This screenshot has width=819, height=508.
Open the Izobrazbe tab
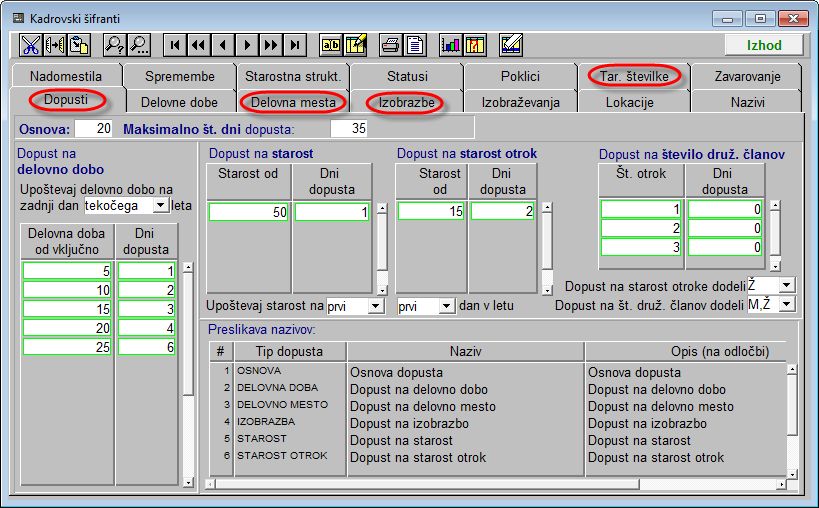click(404, 102)
